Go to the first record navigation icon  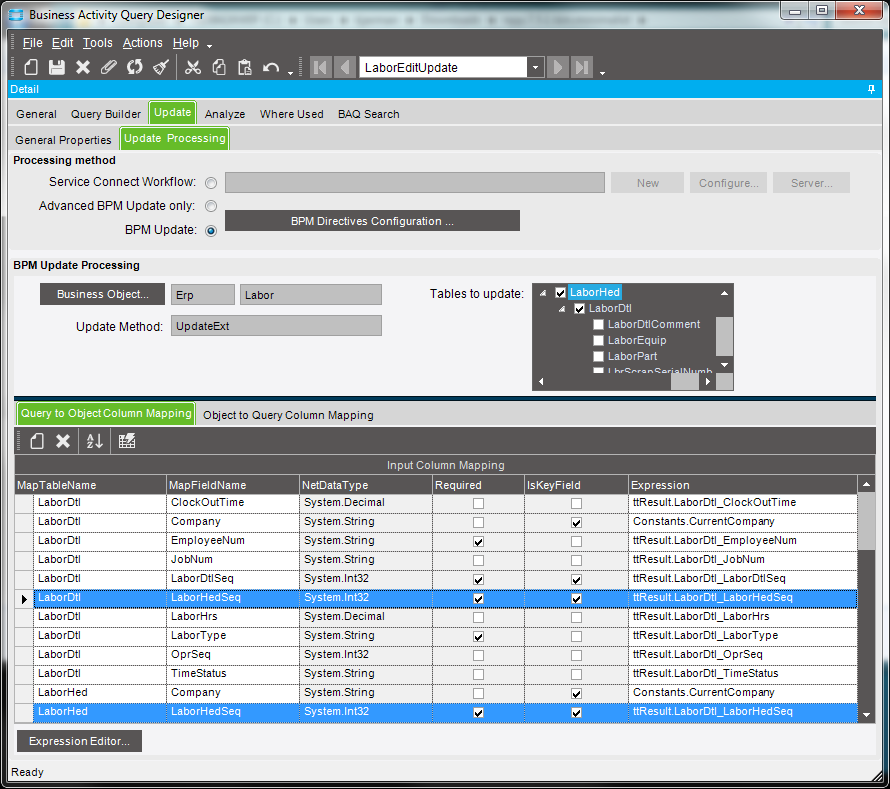[321, 68]
